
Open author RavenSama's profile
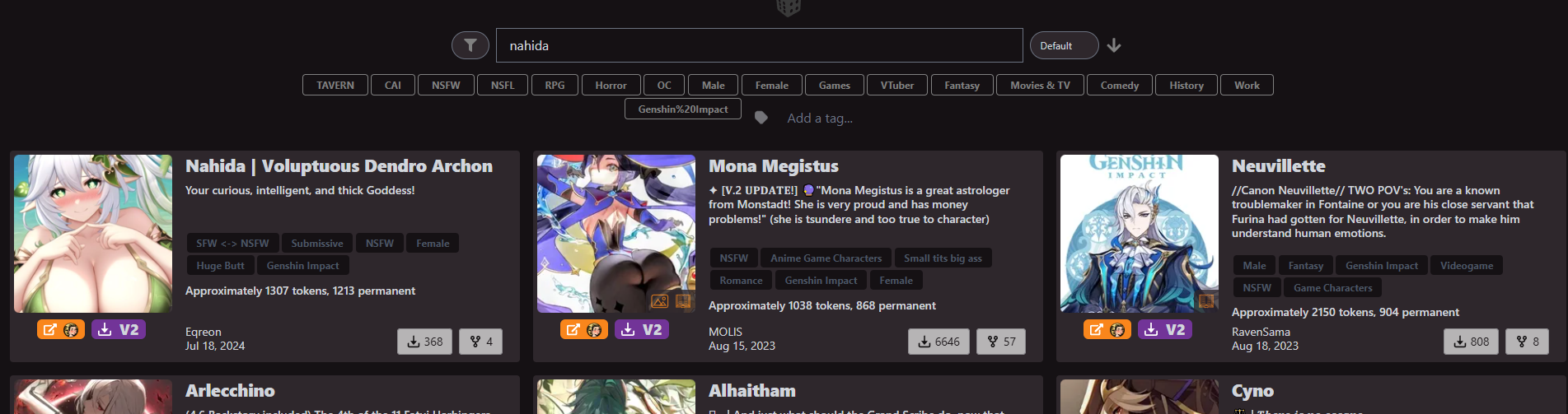coord(1261,332)
